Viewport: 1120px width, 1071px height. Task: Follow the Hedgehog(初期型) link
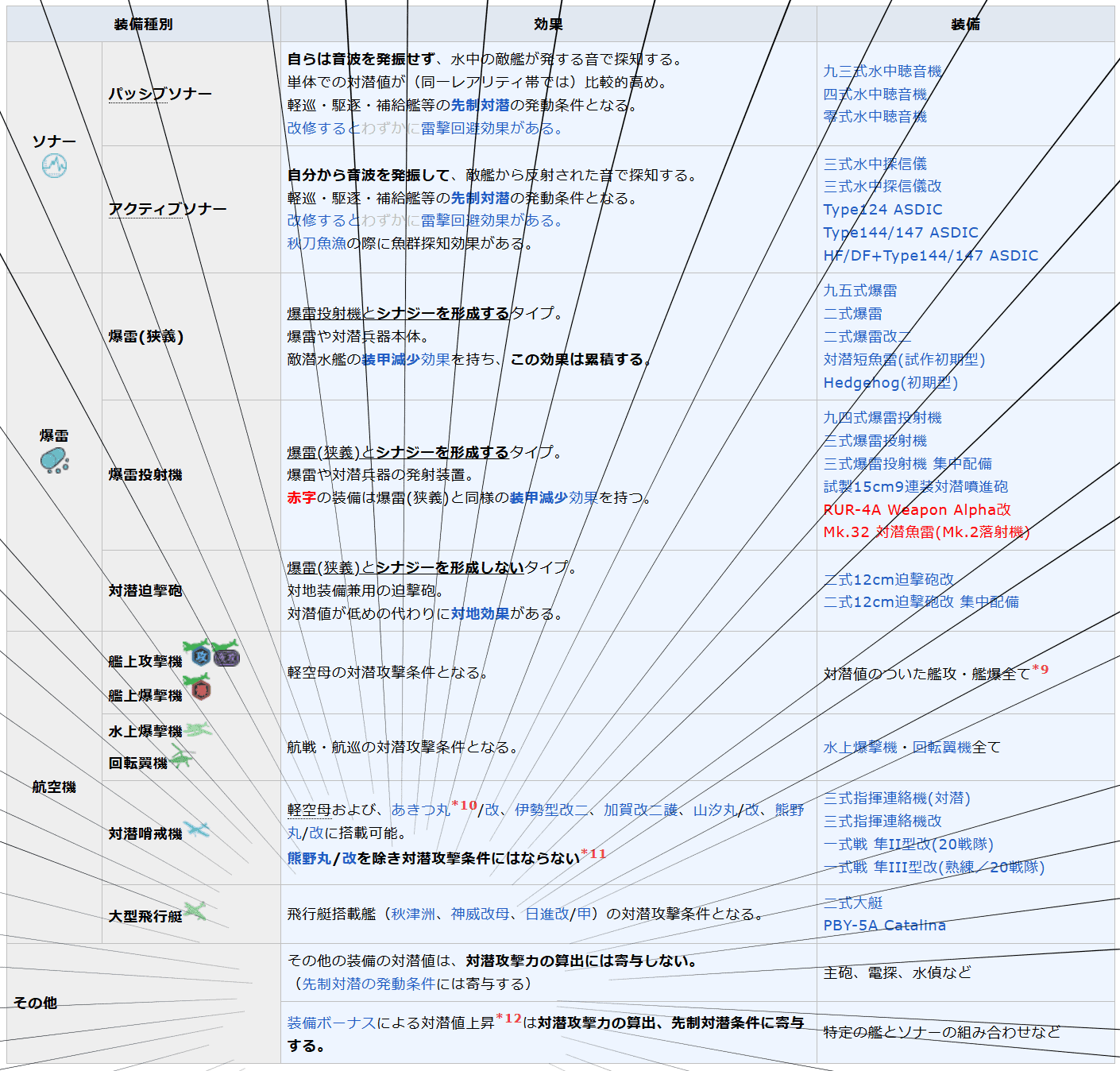pyautogui.click(x=890, y=383)
